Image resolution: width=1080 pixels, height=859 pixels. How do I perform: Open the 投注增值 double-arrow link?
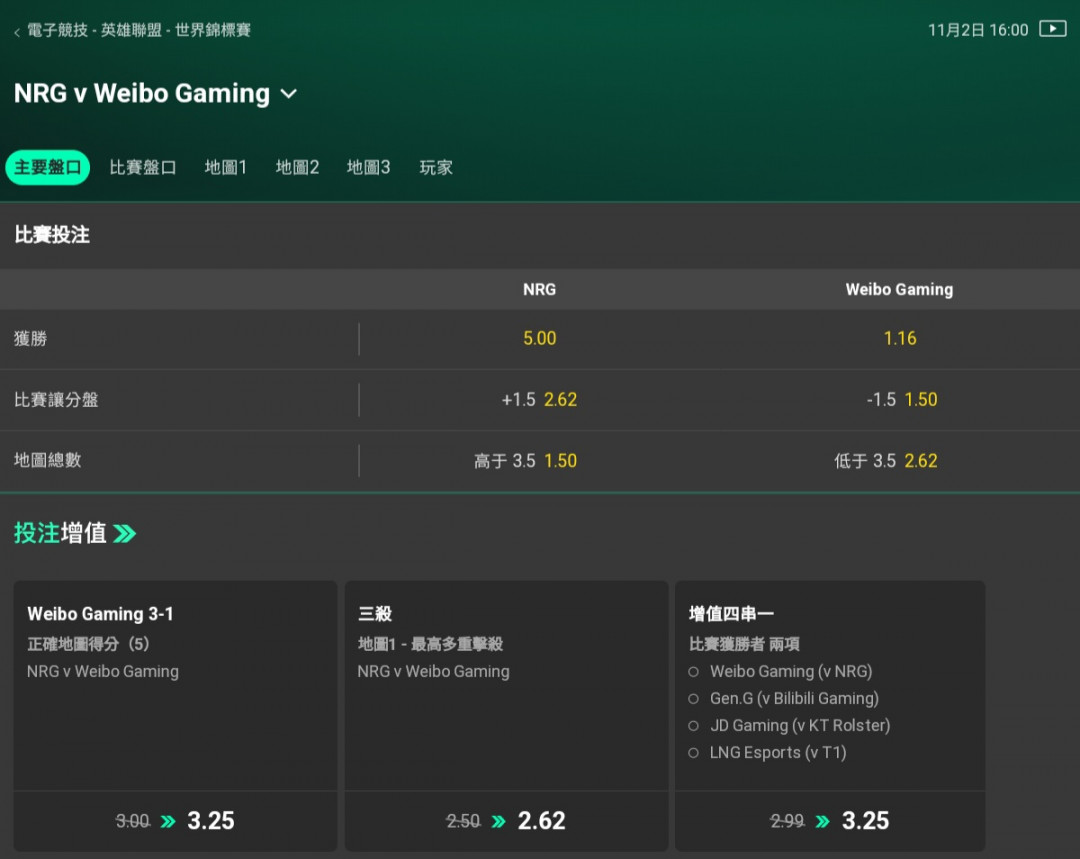(x=125, y=533)
